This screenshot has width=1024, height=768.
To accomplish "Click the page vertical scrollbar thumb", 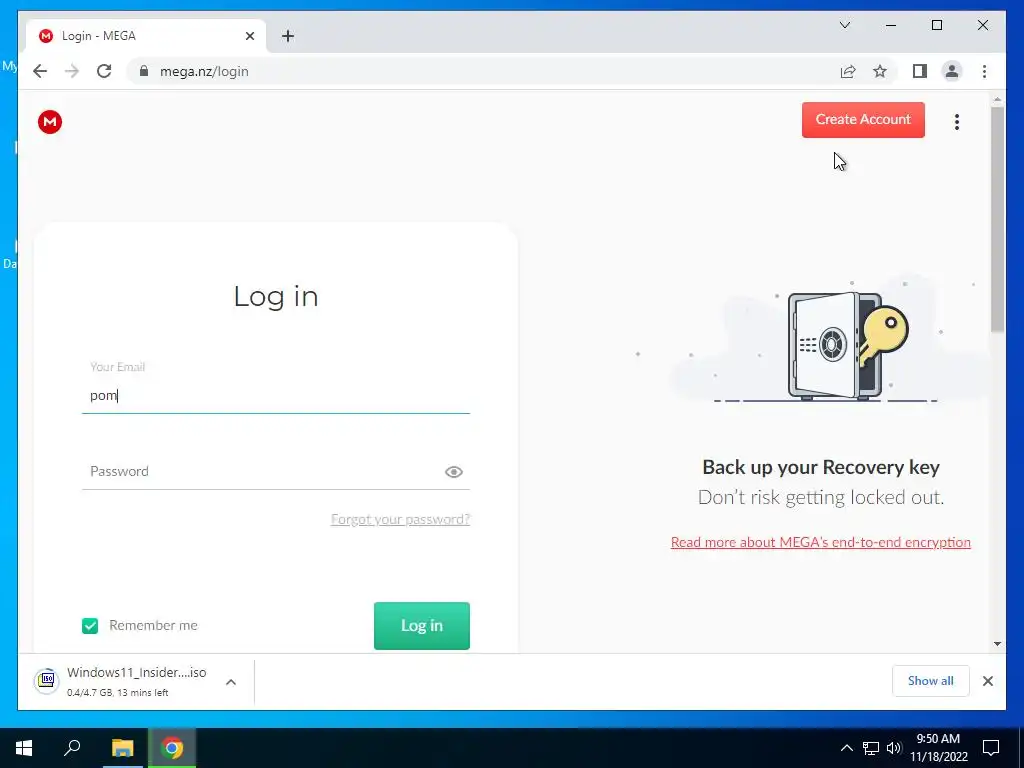I will point(997,219).
